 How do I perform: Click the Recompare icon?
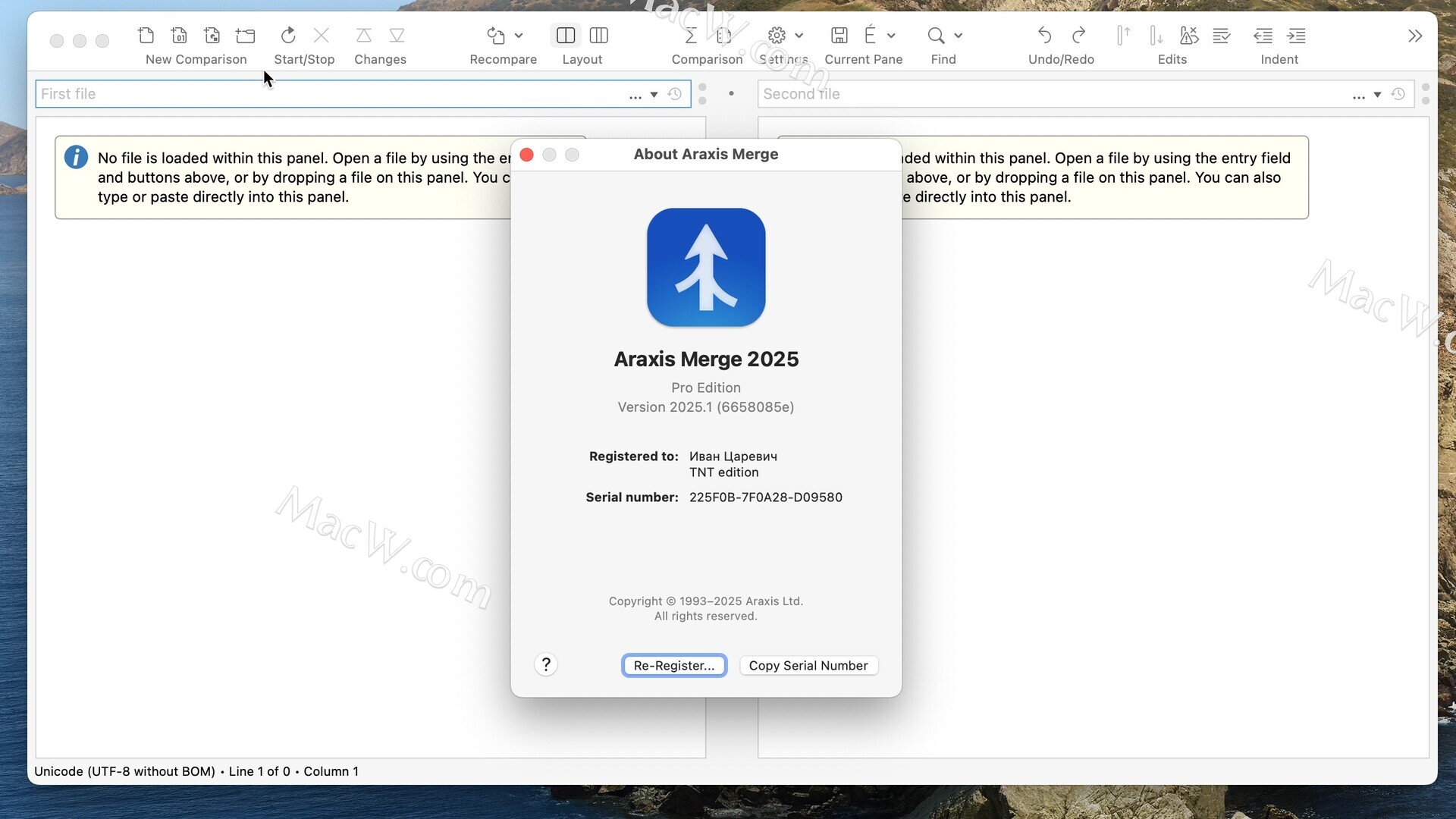click(496, 35)
